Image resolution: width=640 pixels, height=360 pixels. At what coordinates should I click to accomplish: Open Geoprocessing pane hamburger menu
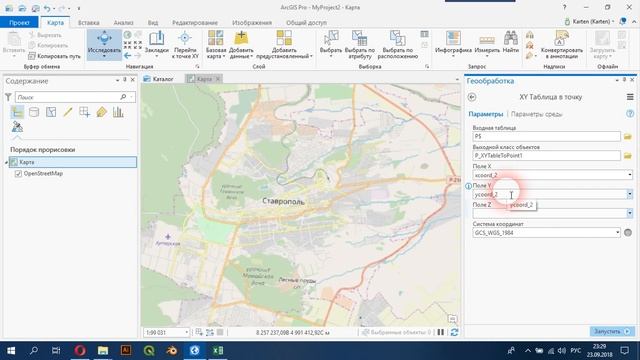pyautogui.click(x=630, y=97)
